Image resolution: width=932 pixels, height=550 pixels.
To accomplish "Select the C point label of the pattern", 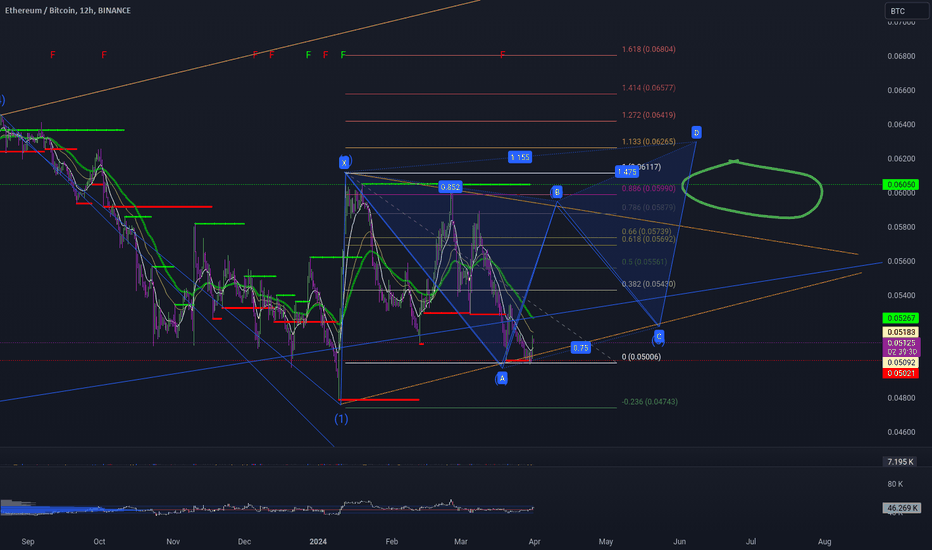I will coord(659,337).
